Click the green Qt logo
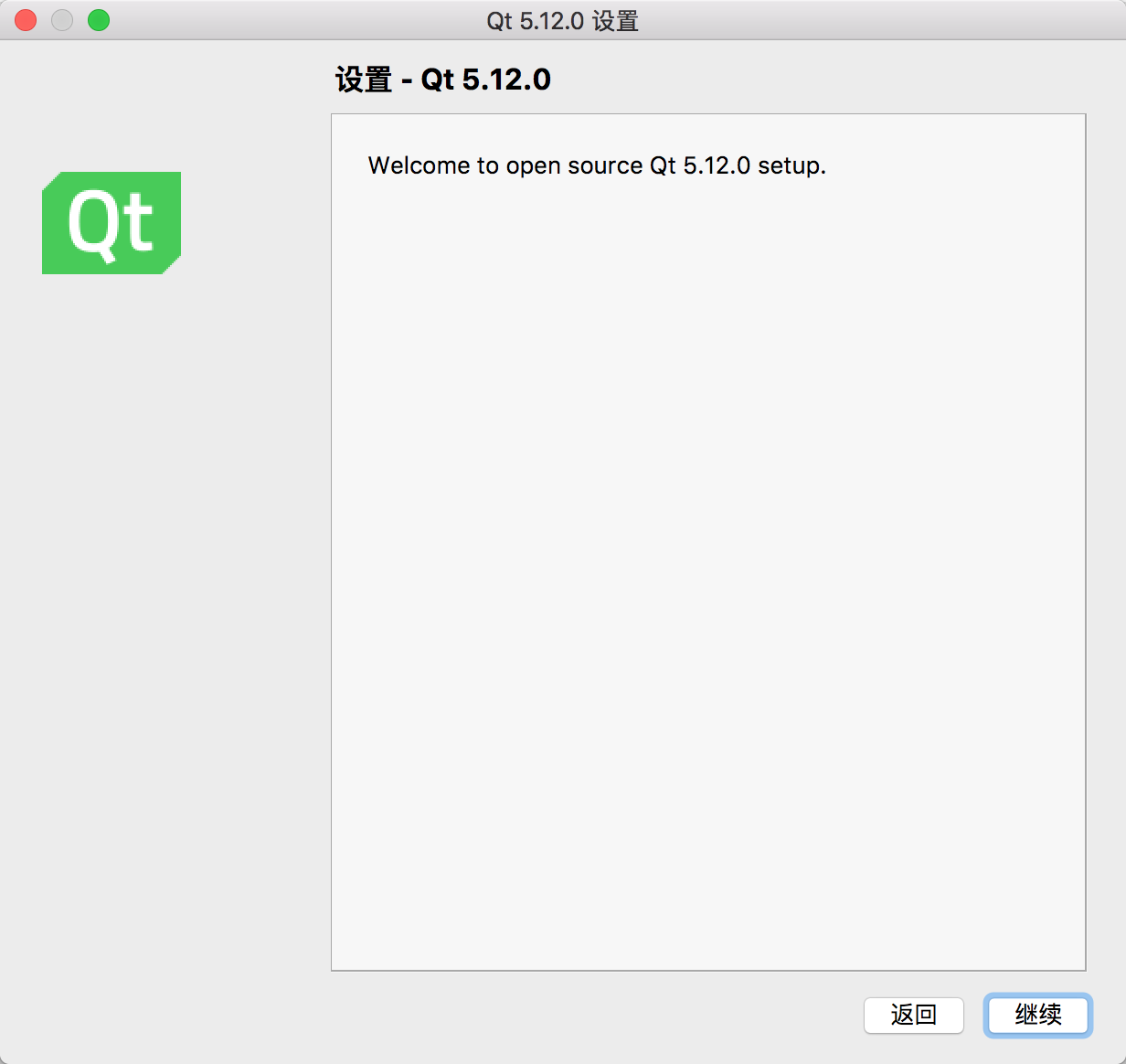This screenshot has height=1064, width=1126. [112, 223]
